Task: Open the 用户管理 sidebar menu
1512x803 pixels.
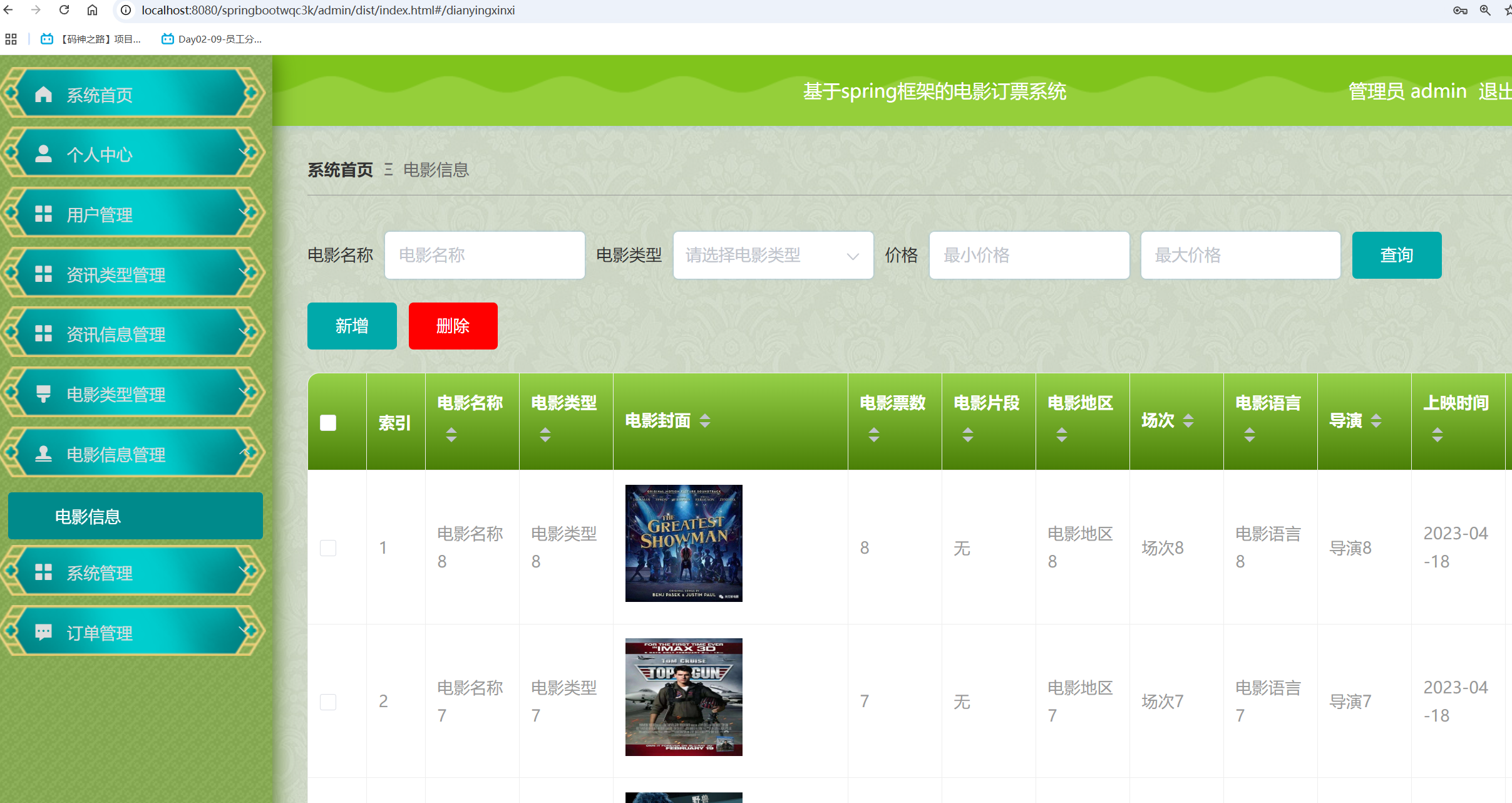Action: (133, 214)
